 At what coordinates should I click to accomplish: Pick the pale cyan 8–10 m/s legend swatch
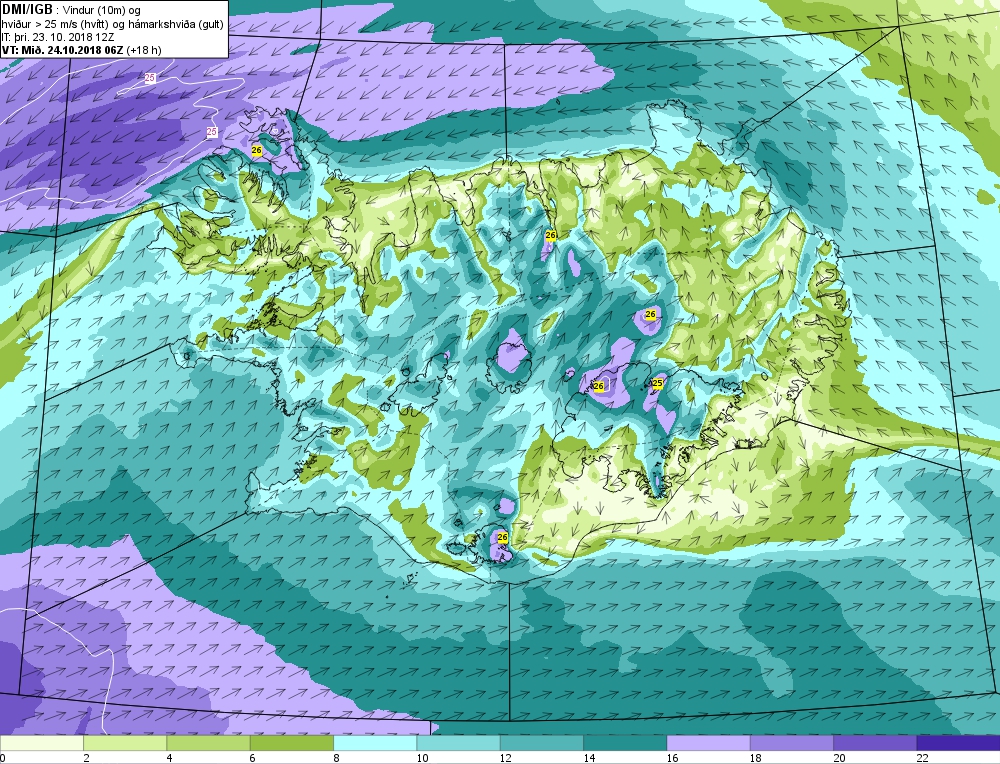375,743
